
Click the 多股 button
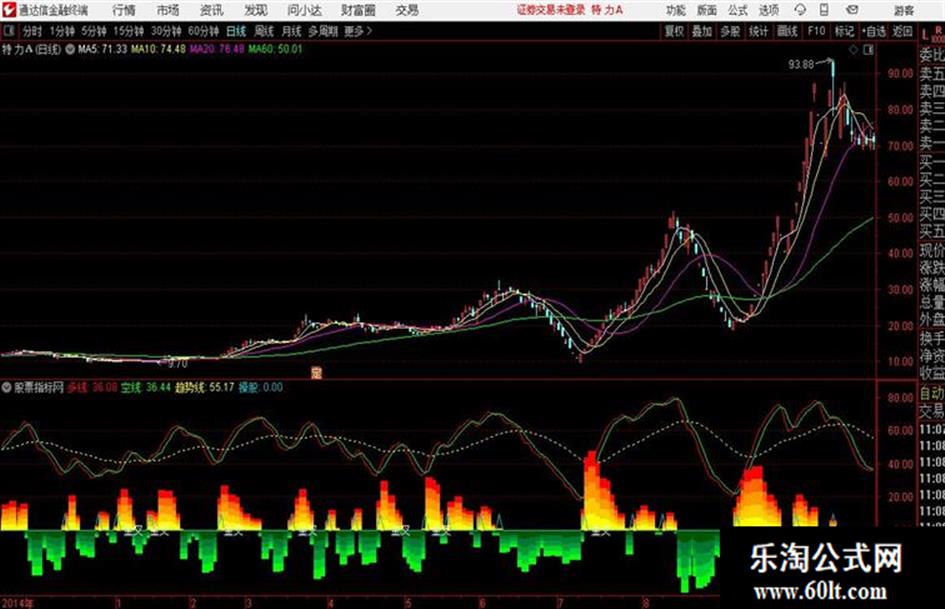coord(730,31)
